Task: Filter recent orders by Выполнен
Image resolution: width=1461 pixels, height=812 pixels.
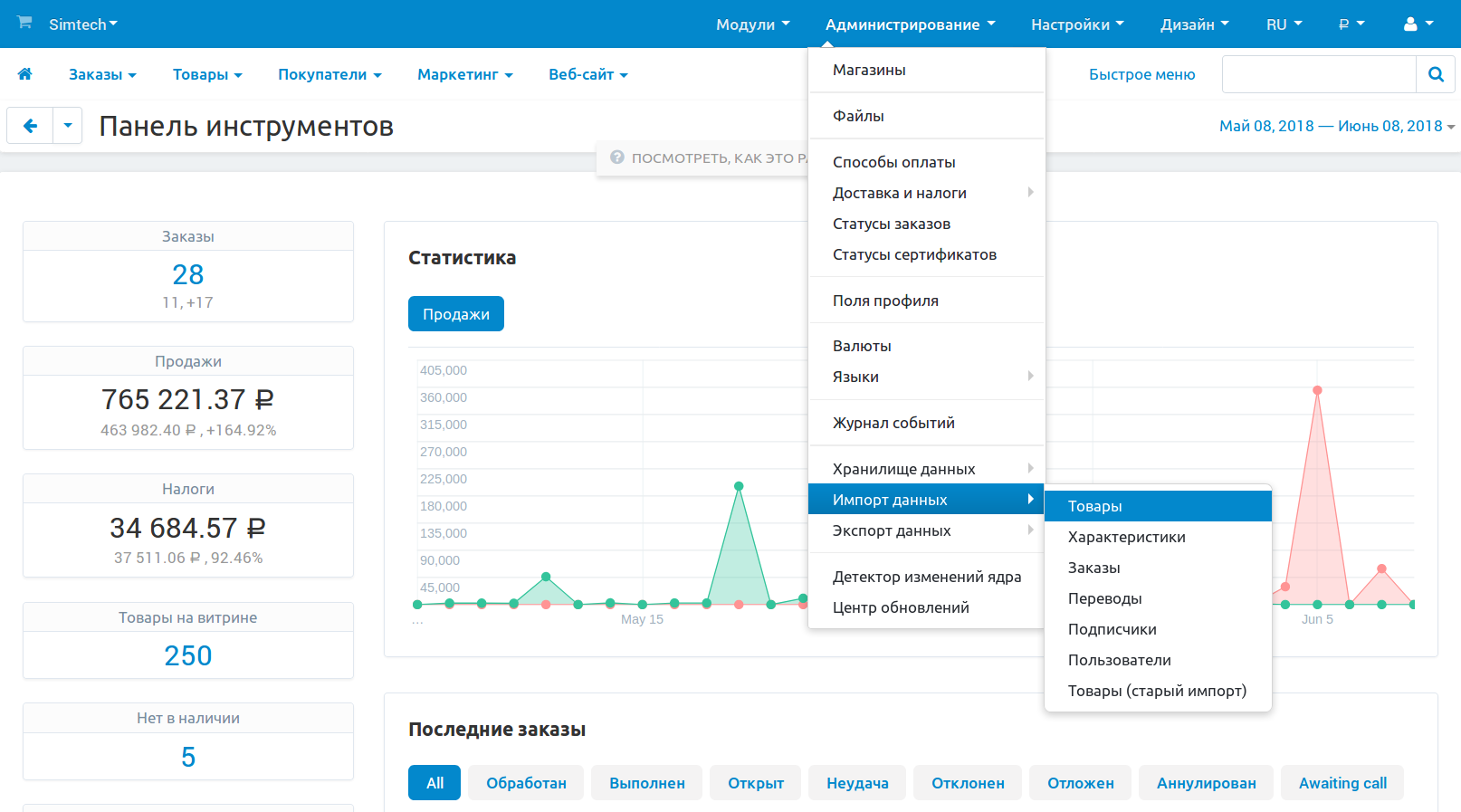Action: point(646,783)
